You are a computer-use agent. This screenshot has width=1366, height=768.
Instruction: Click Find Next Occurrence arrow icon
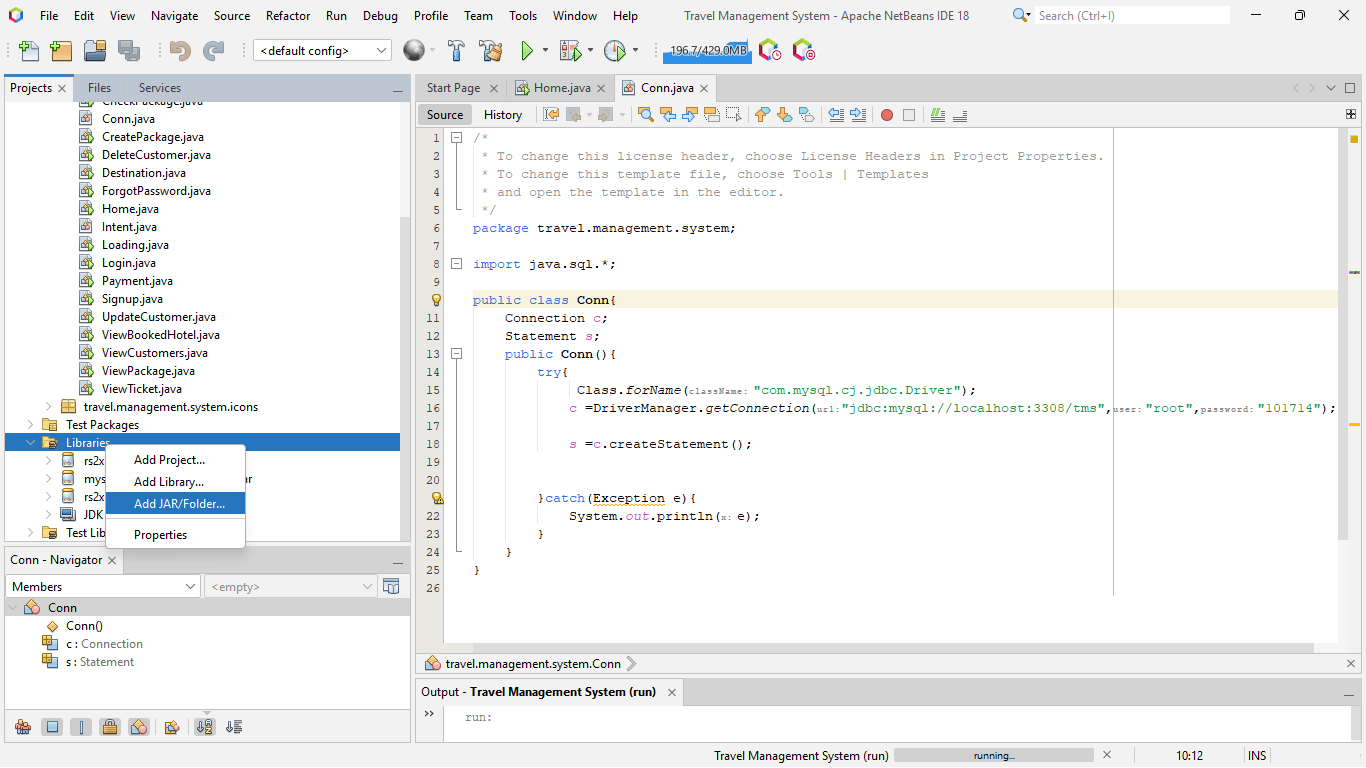coord(690,115)
